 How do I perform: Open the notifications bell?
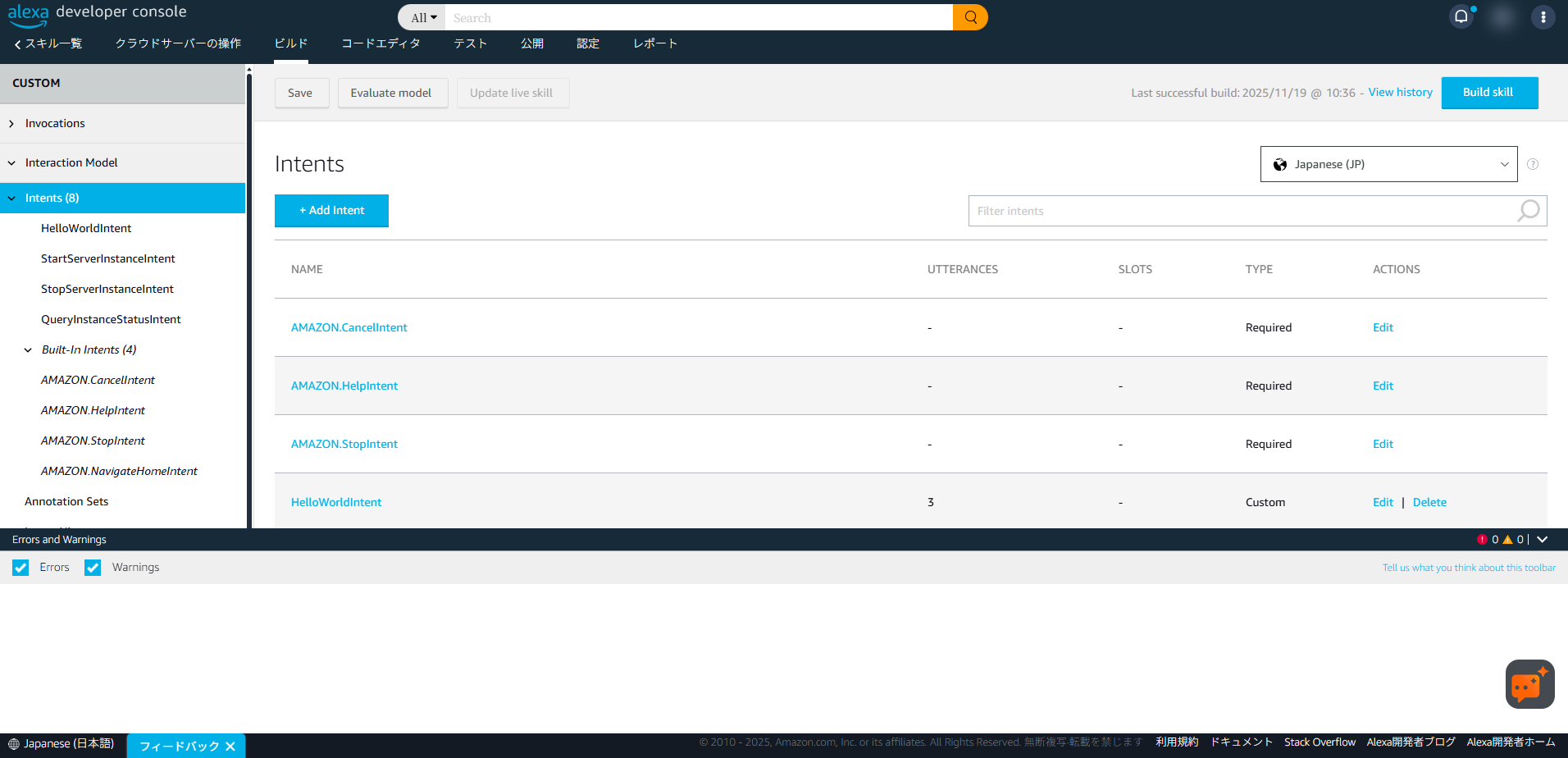pyautogui.click(x=1461, y=16)
